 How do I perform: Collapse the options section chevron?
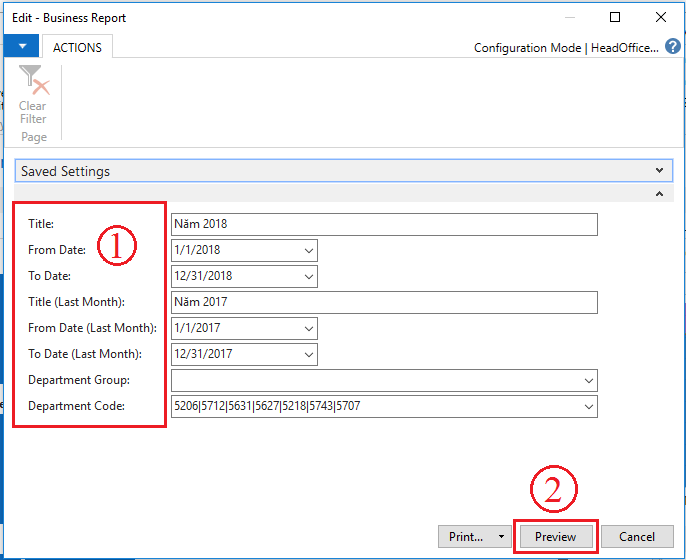(658, 194)
